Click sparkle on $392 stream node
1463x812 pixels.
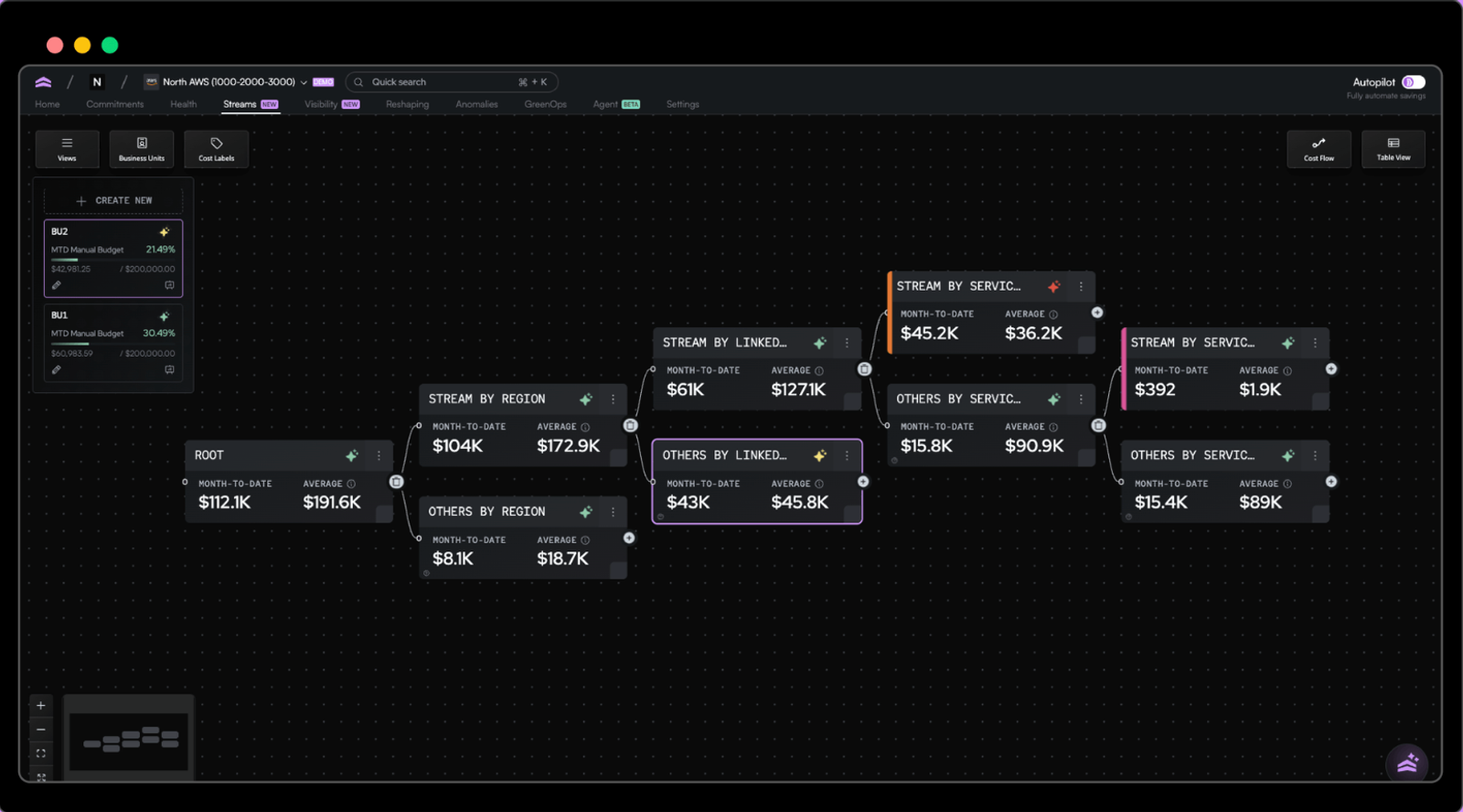point(1288,343)
